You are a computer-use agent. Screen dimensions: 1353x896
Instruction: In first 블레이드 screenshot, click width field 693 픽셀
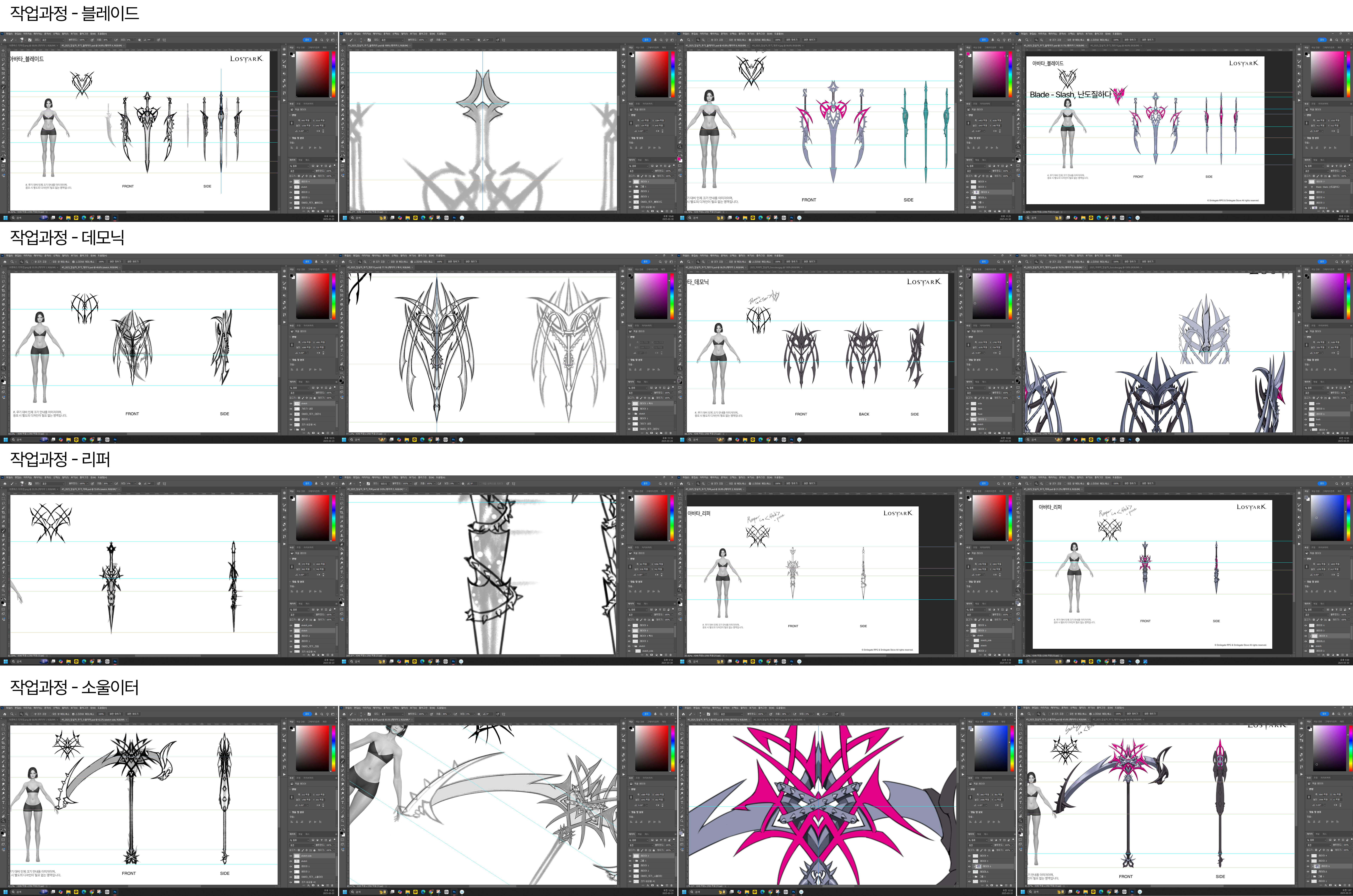click(x=306, y=121)
